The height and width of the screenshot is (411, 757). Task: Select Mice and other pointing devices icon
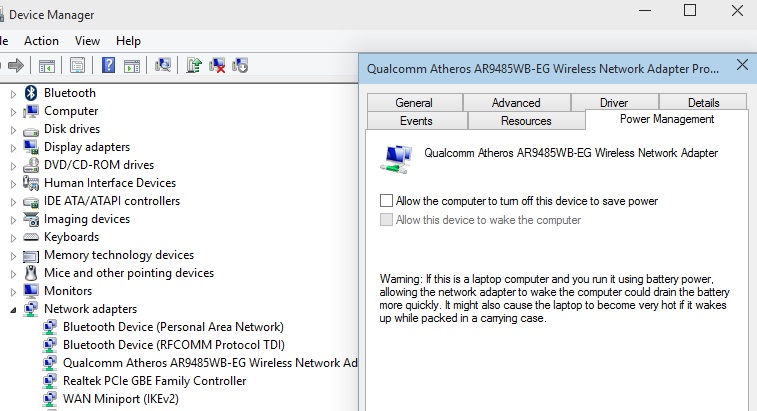pos(31,273)
